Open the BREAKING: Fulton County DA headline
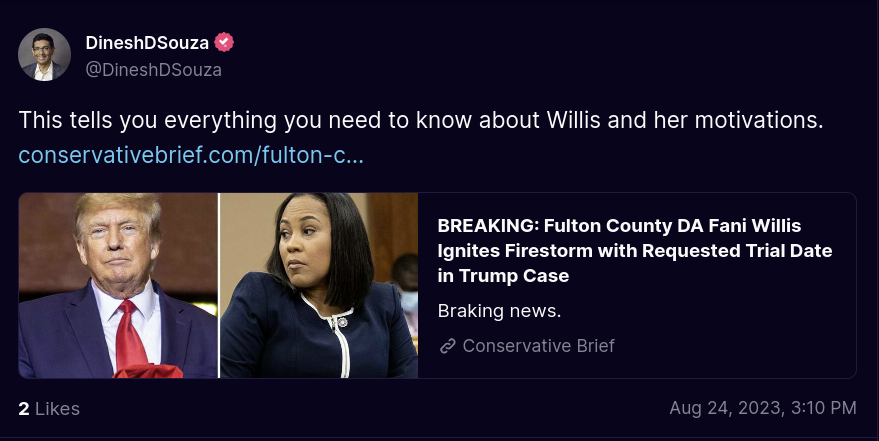 coord(635,250)
